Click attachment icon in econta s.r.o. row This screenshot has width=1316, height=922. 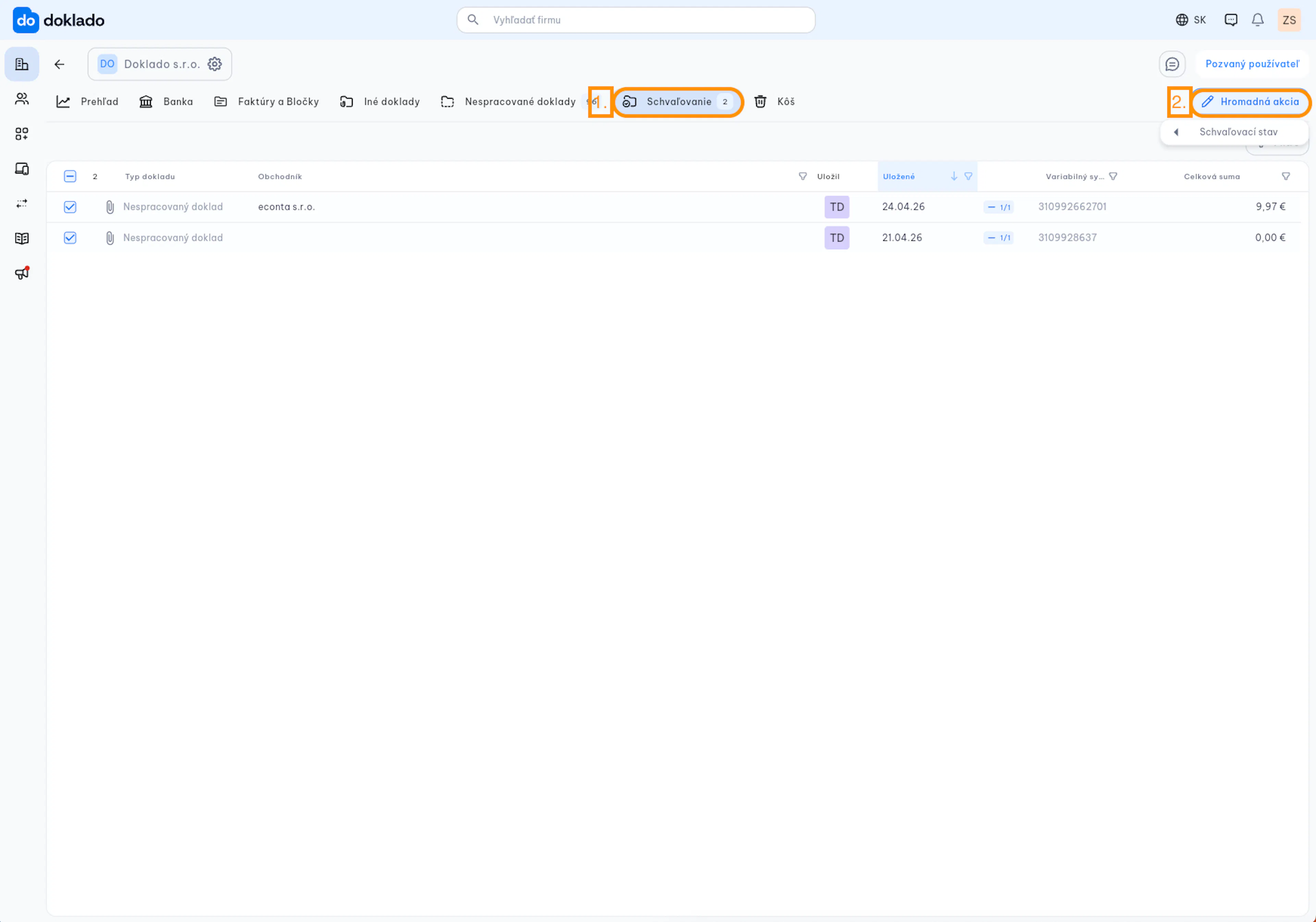click(x=110, y=207)
